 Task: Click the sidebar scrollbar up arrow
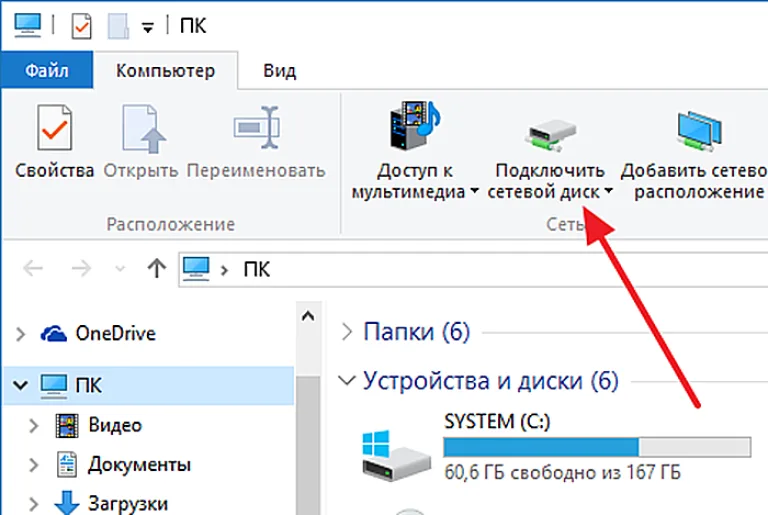click(x=308, y=317)
